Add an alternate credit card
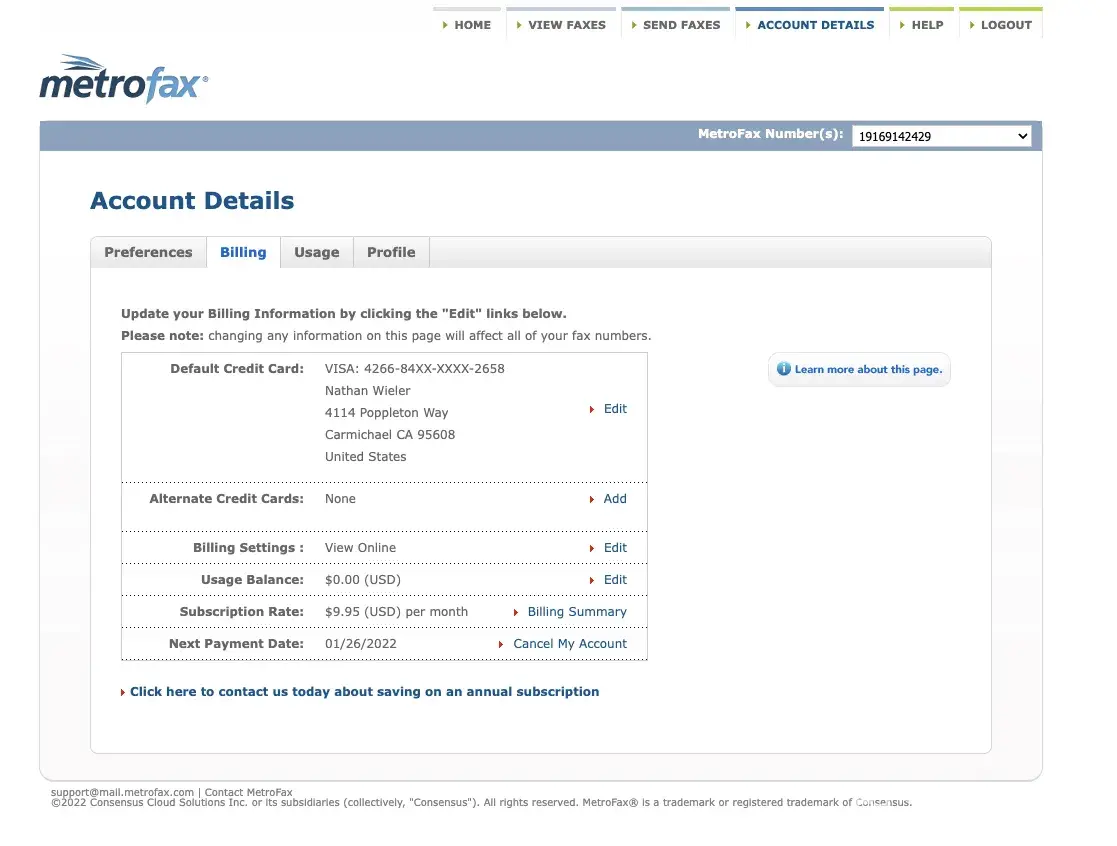This screenshot has height=846, width=1117. [615, 499]
